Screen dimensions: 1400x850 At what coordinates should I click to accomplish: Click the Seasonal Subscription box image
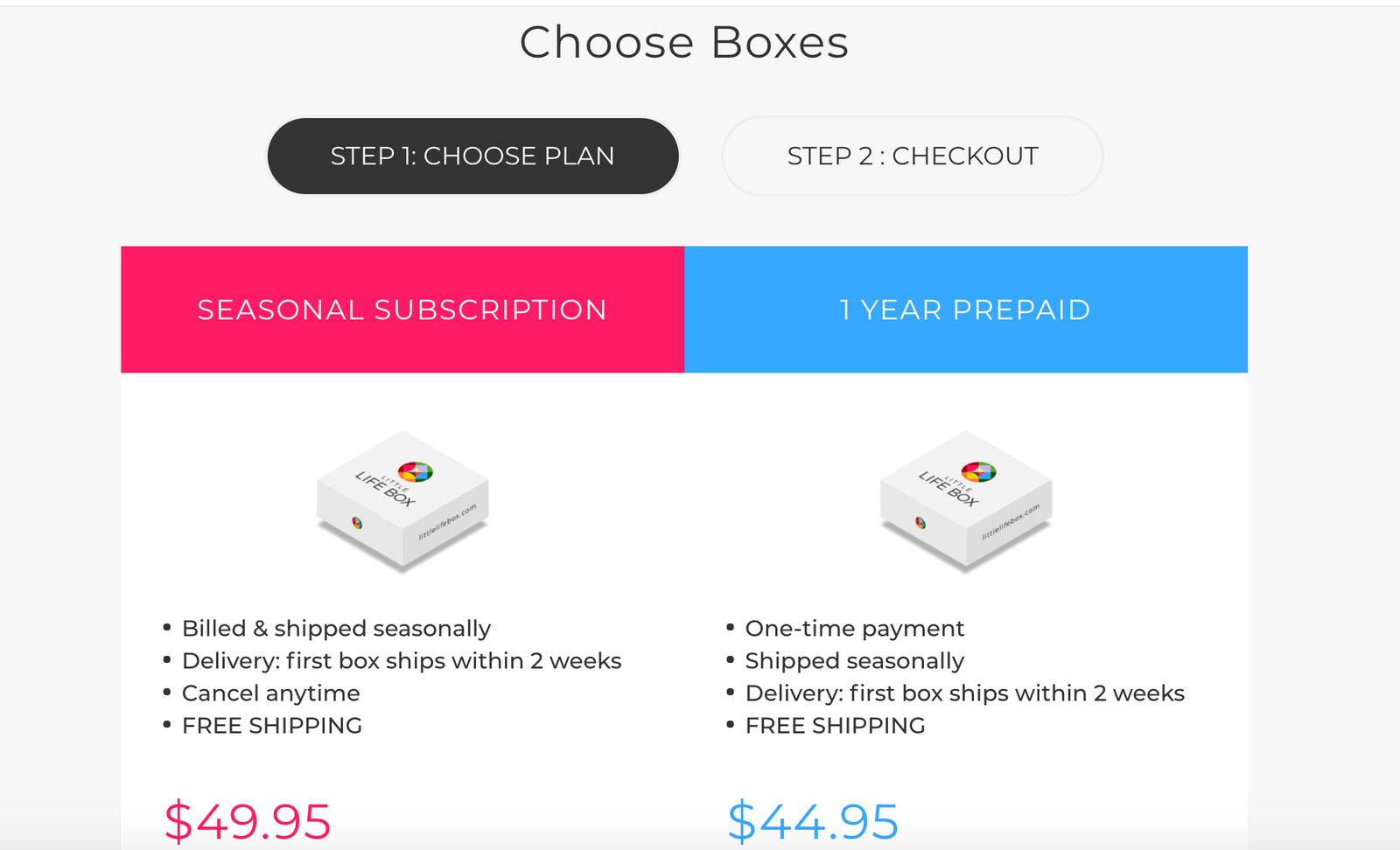coord(402,501)
